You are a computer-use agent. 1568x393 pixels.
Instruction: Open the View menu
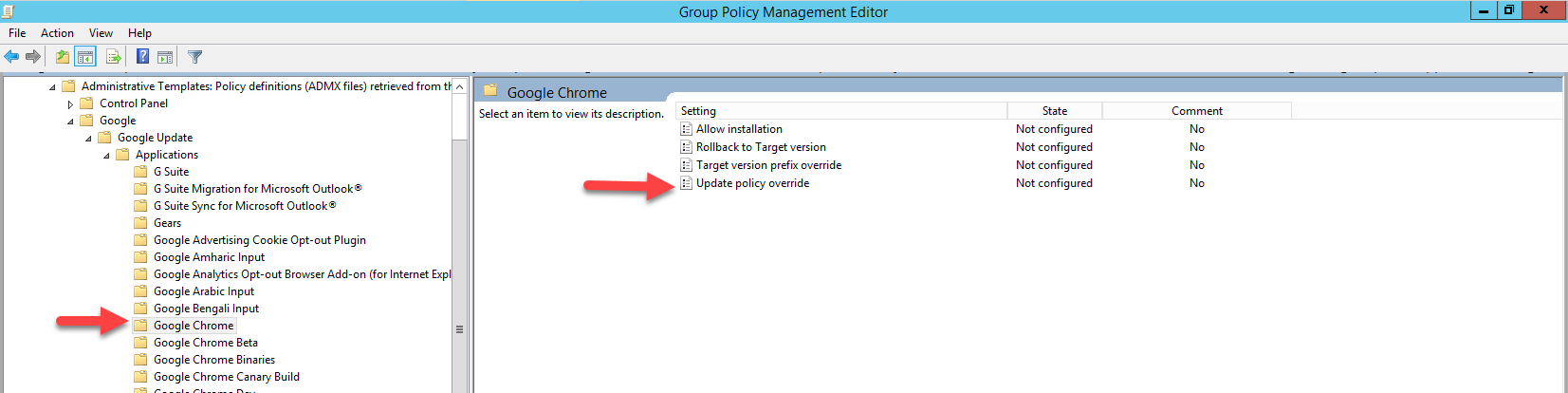tap(101, 32)
